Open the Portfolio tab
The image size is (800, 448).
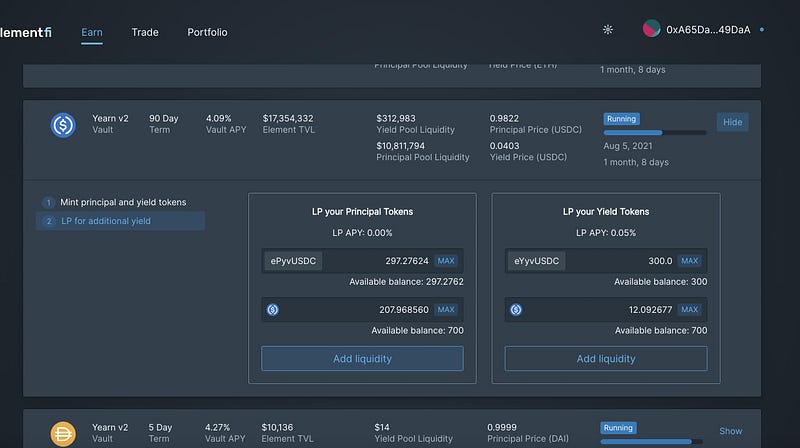207,32
